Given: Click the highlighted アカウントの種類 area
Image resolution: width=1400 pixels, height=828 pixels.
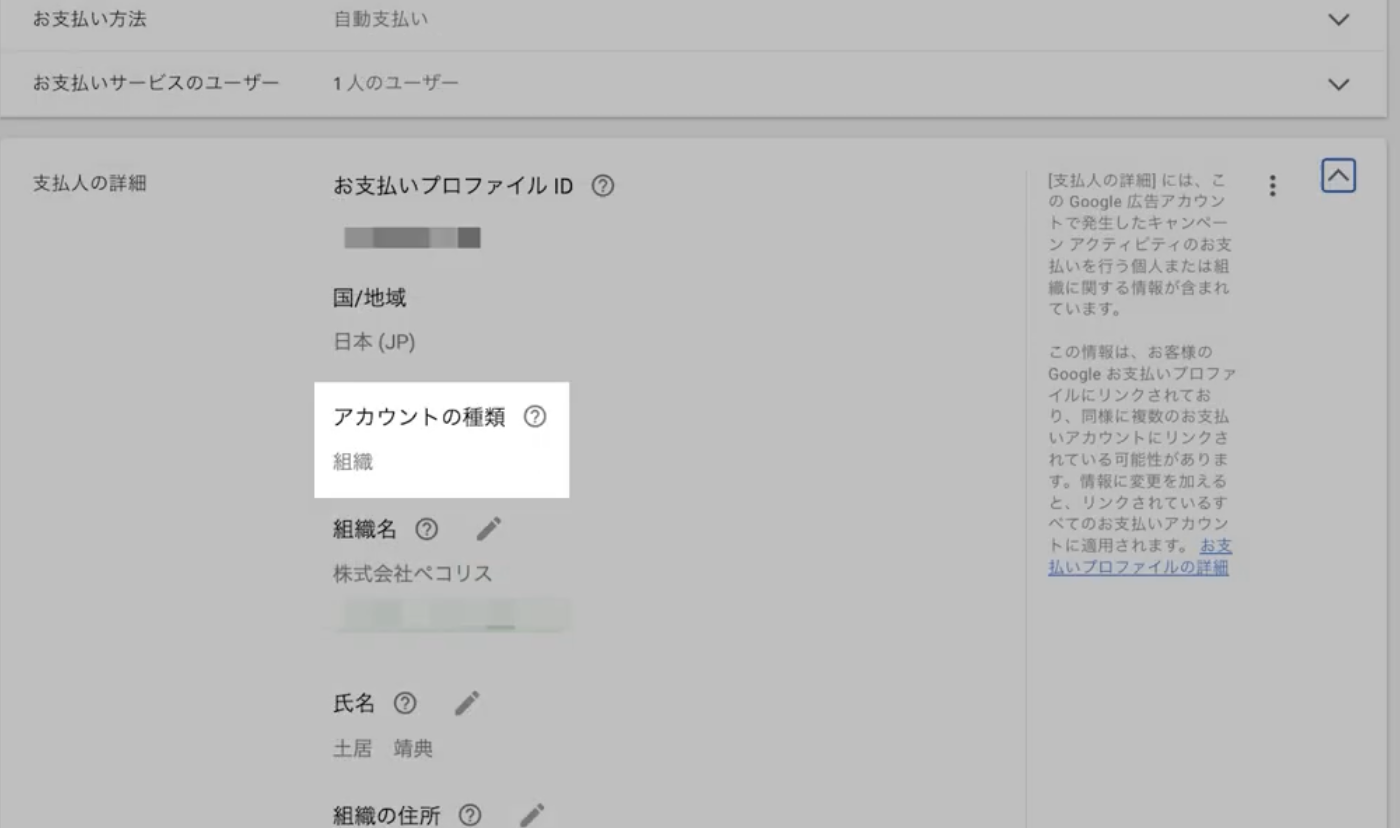Looking at the screenshot, I should point(440,438).
